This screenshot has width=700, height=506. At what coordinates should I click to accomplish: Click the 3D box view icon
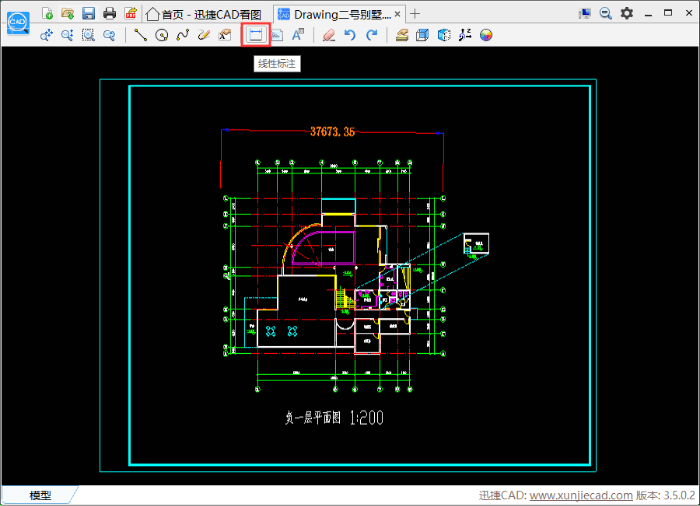click(x=422, y=35)
